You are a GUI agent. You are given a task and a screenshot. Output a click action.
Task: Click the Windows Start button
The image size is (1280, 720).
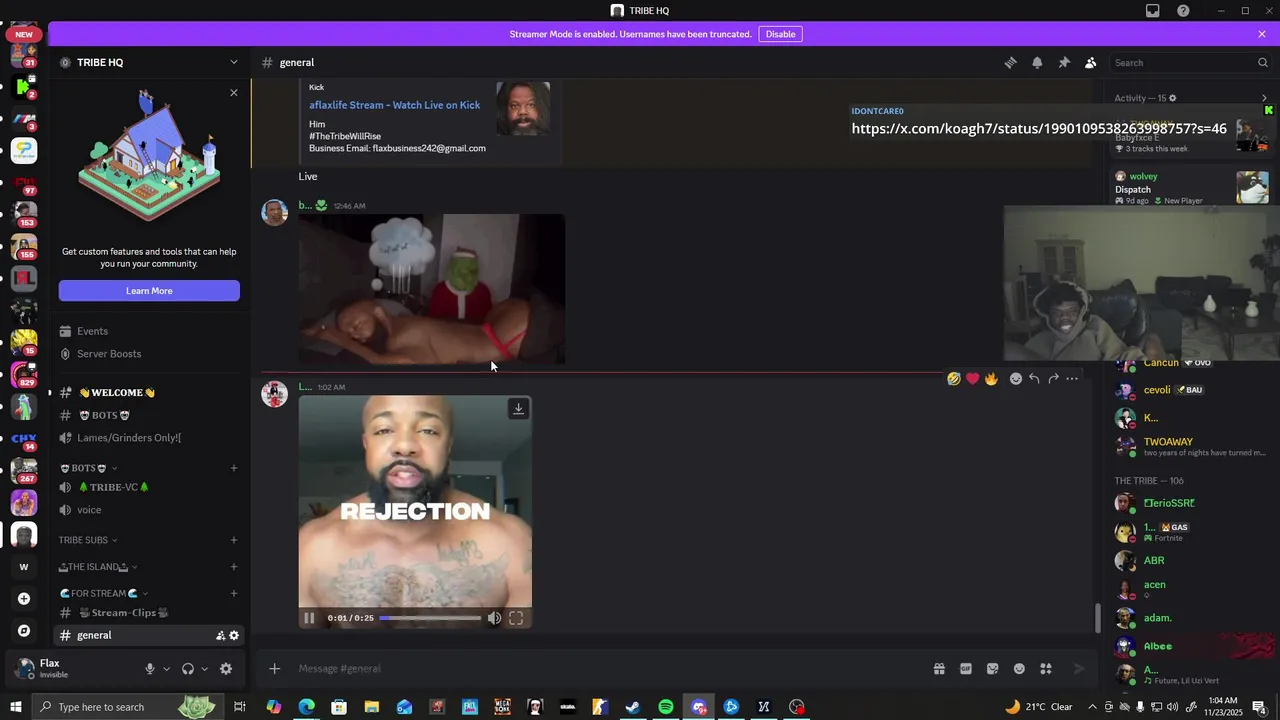coord(16,707)
